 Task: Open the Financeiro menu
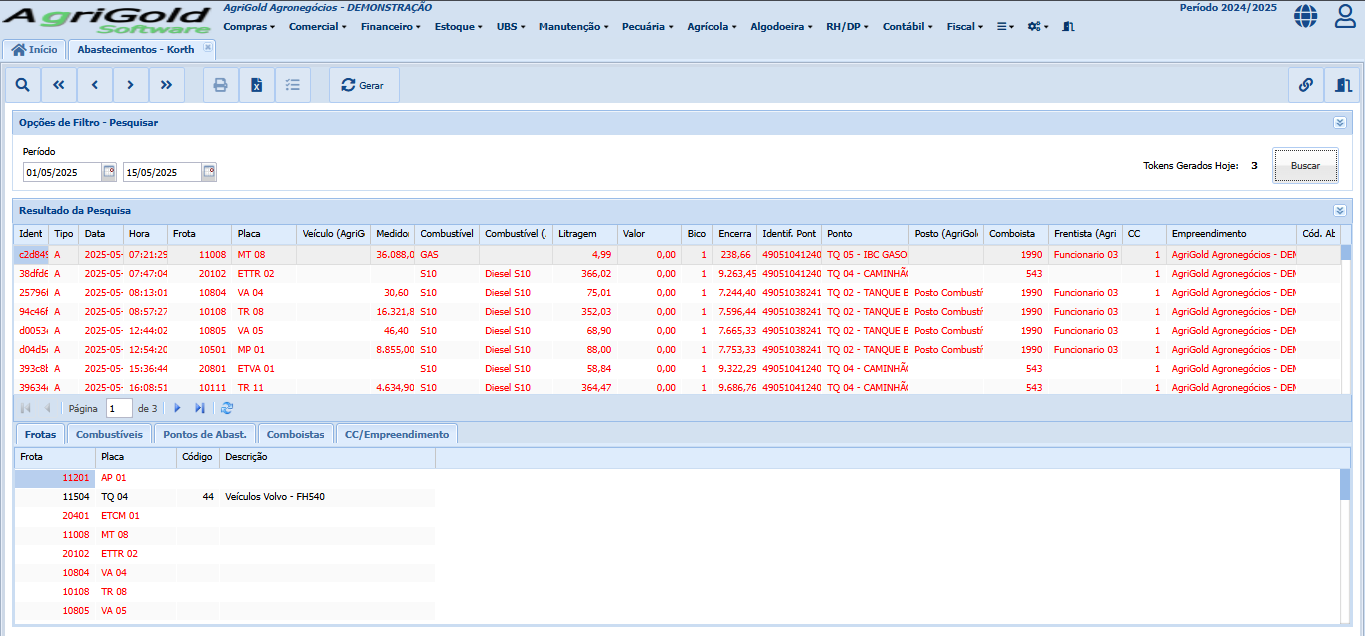(x=390, y=27)
